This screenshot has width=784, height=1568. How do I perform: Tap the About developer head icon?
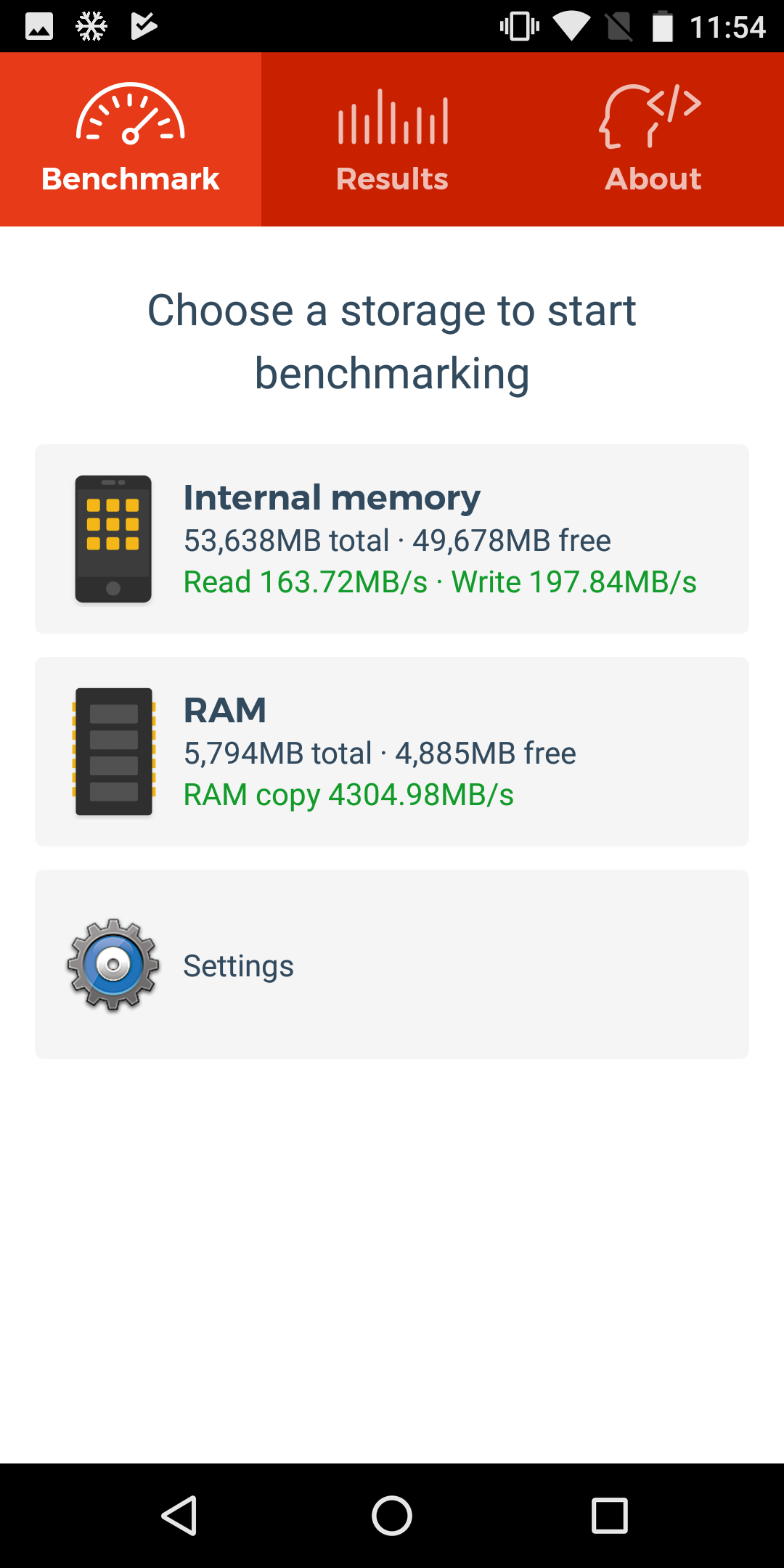tap(651, 116)
